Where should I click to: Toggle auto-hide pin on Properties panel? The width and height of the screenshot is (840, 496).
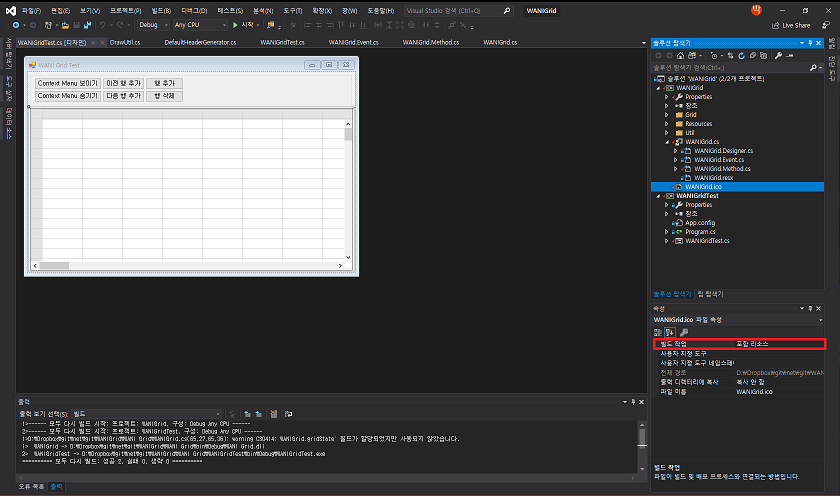click(x=810, y=309)
